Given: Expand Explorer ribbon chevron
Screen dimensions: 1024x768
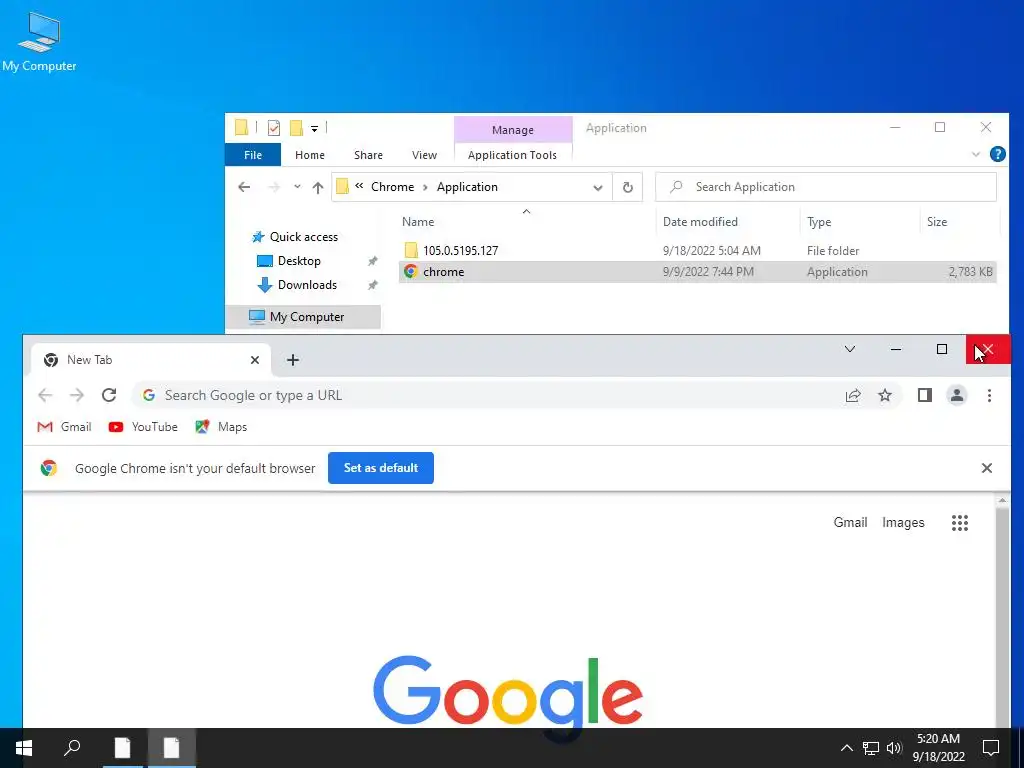Looking at the screenshot, I should click(x=976, y=155).
